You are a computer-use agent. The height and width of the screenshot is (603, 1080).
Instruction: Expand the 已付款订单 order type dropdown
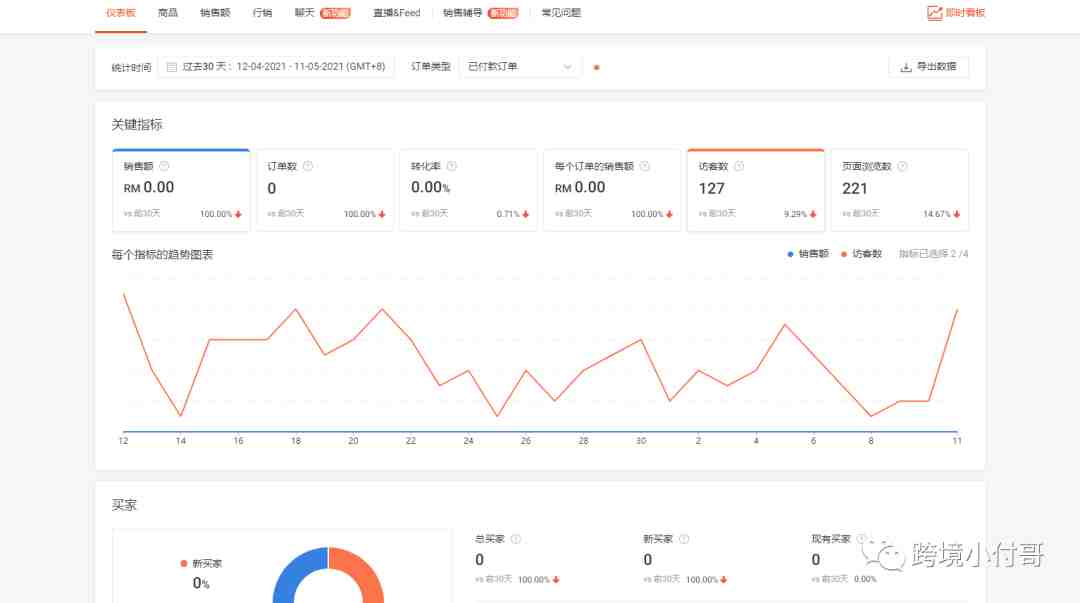(x=519, y=66)
